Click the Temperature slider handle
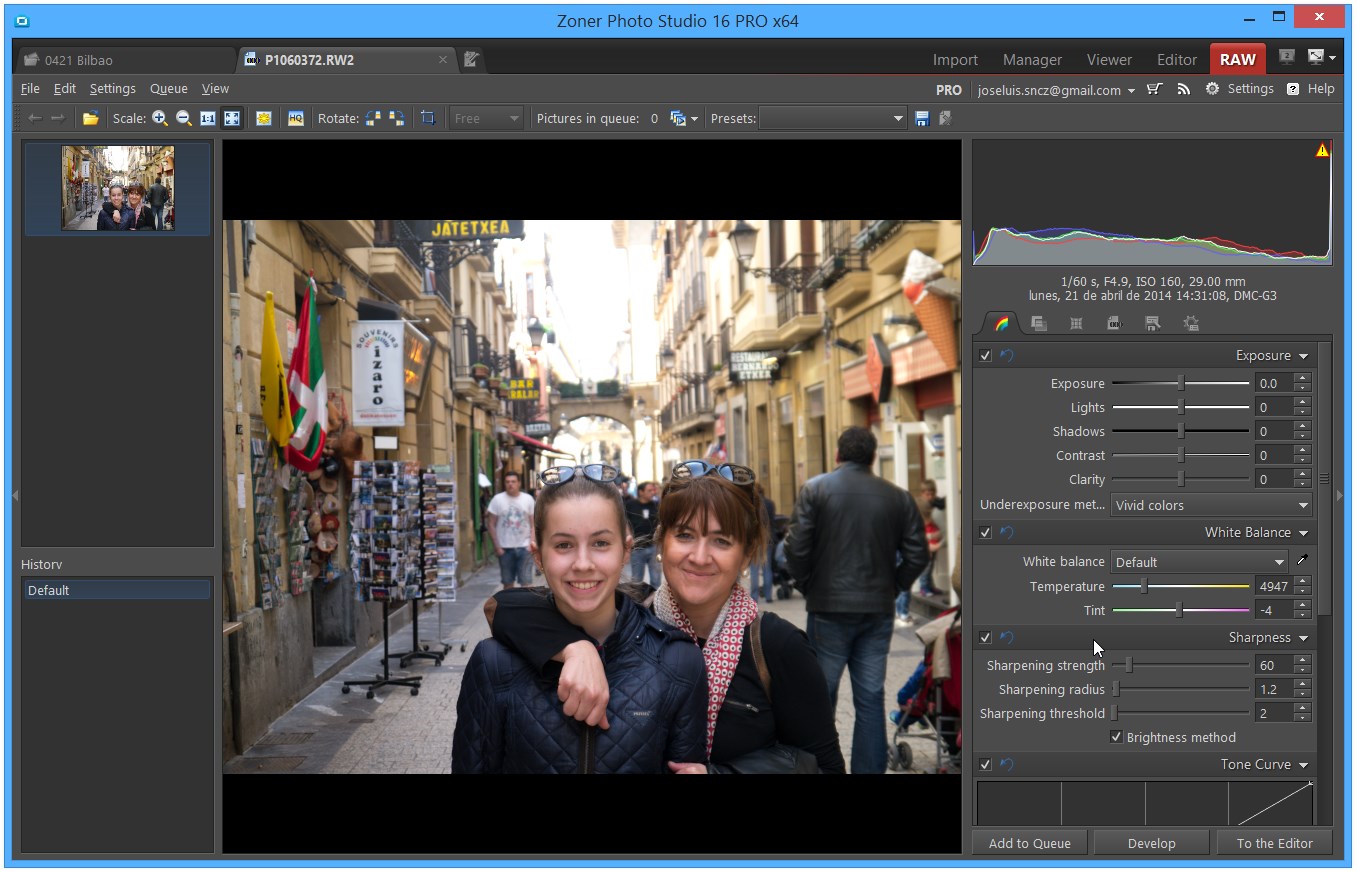1357x872 pixels. (1144, 587)
